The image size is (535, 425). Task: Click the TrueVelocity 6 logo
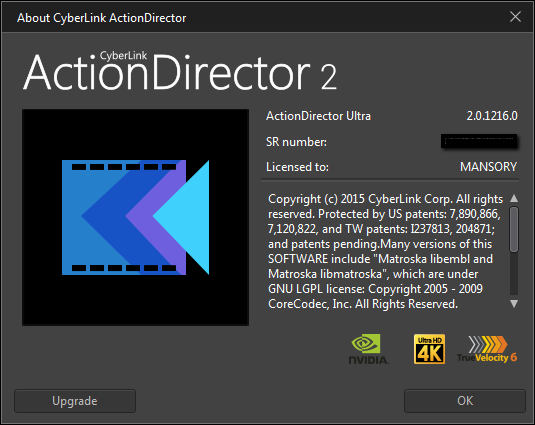[487, 349]
